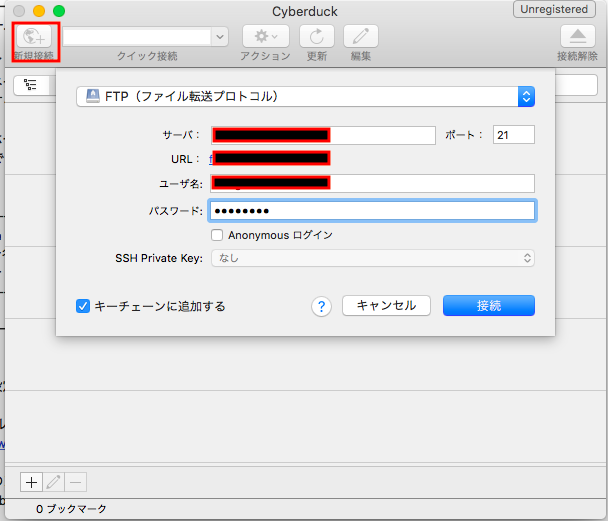This screenshot has height=521, width=608.
Task: Remove bookmark with the minus button
Action: point(76,482)
